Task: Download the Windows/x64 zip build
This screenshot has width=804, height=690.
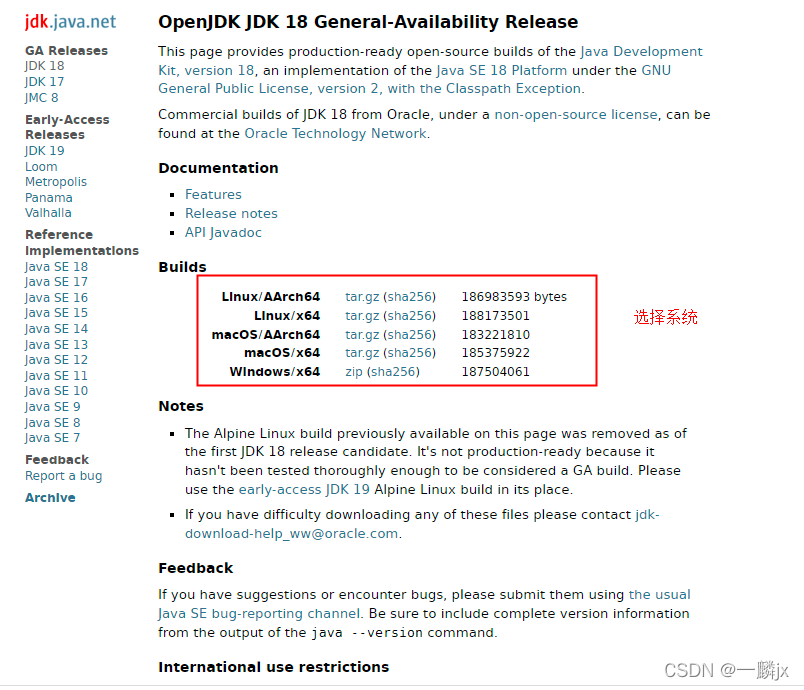Action: tap(354, 372)
